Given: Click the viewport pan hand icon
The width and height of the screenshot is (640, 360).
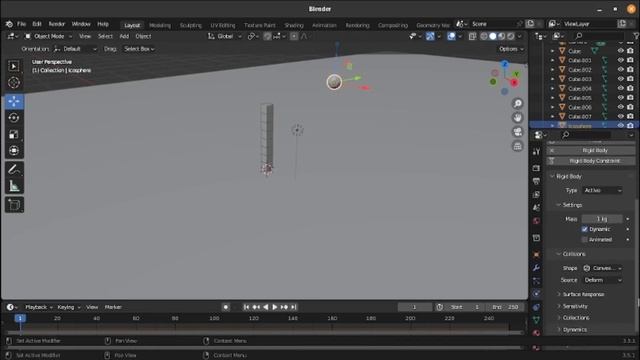Looking at the screenshot, I should tap(518, 118).
